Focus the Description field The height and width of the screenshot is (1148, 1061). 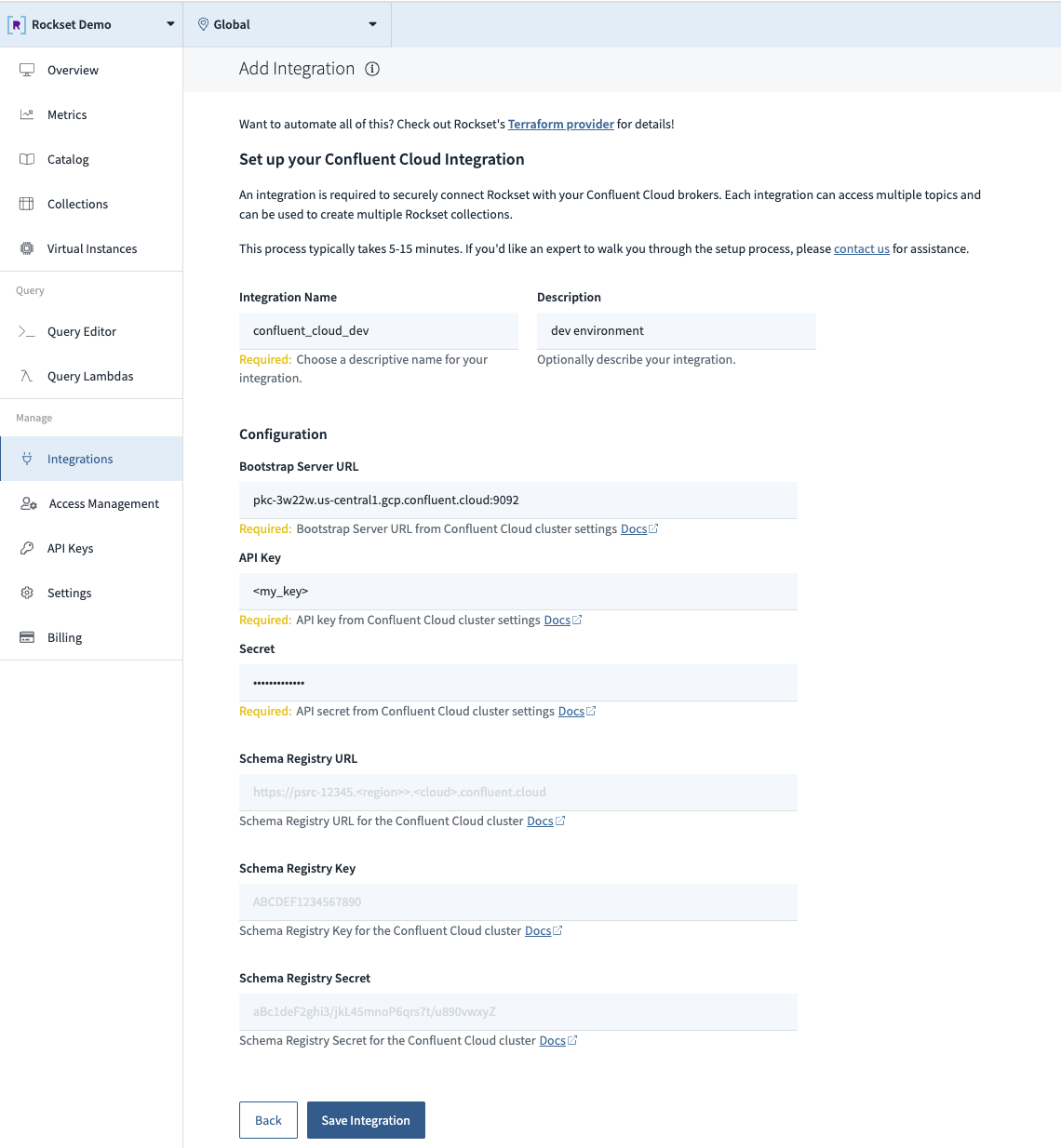pyautogui.click(x=677, y=331)
